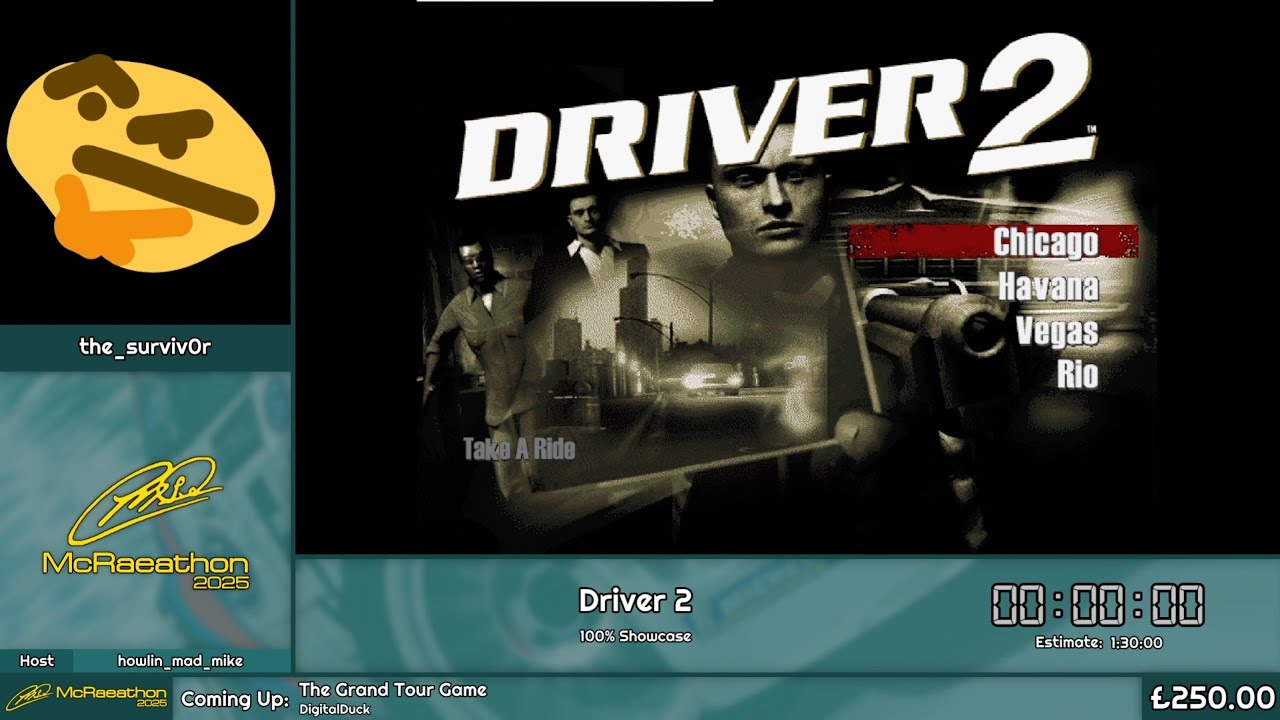Click the Estimate 1:30:00 text
The width and height of the screenshot is (1280, 720).
point(1098,643)
